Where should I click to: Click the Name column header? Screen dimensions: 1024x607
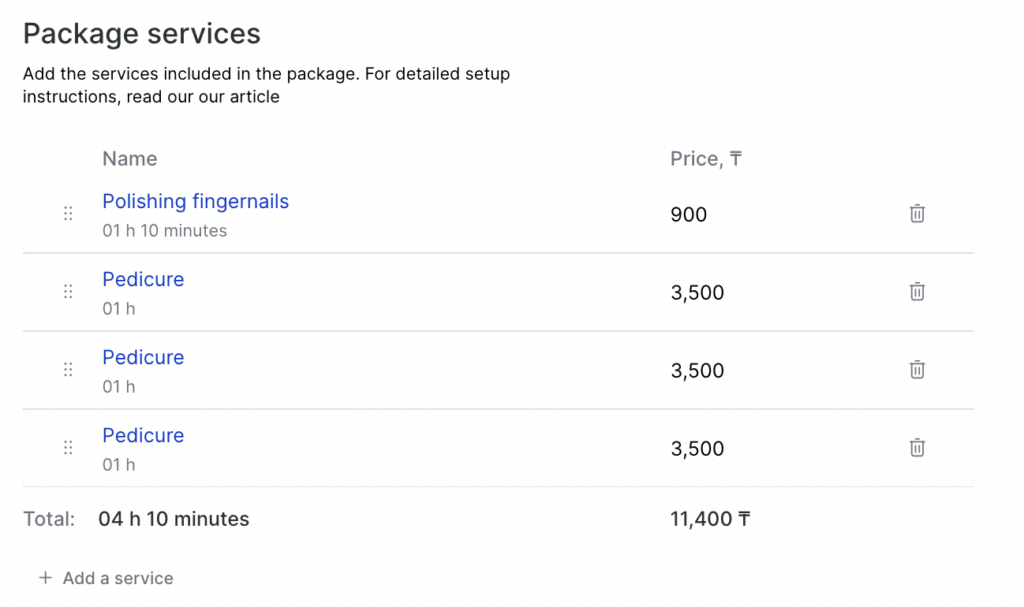click(129, 159)
